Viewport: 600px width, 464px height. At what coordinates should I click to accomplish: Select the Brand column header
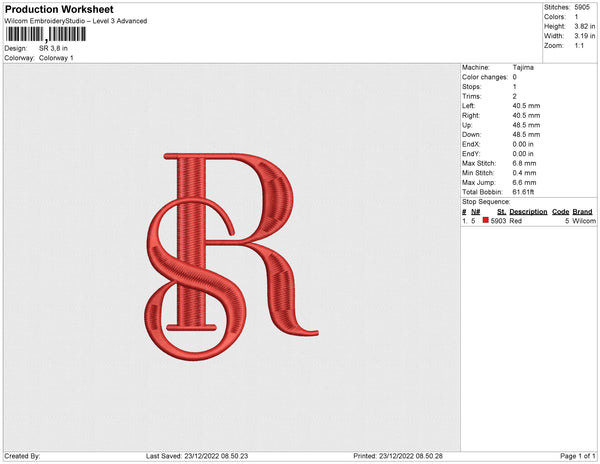pyautogui.click(x=583, y=212)
